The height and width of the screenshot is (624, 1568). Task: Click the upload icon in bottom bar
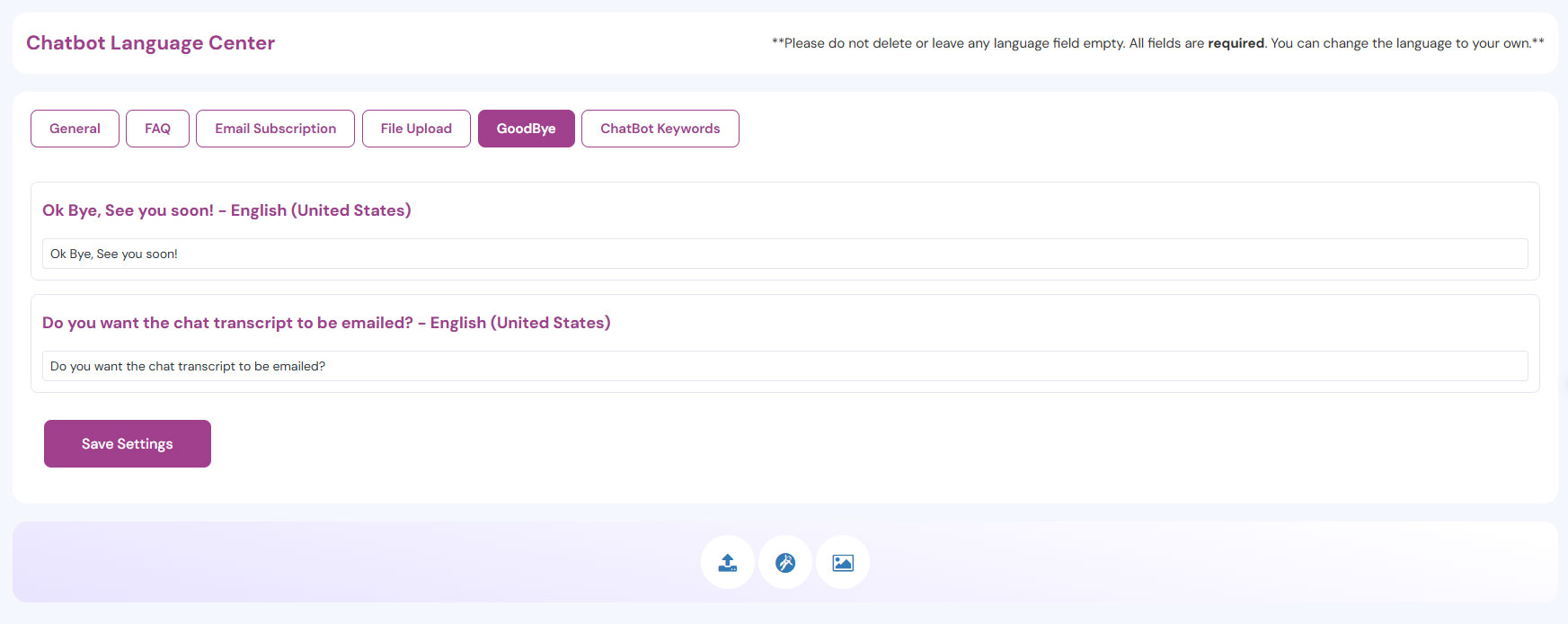(728, 563)
